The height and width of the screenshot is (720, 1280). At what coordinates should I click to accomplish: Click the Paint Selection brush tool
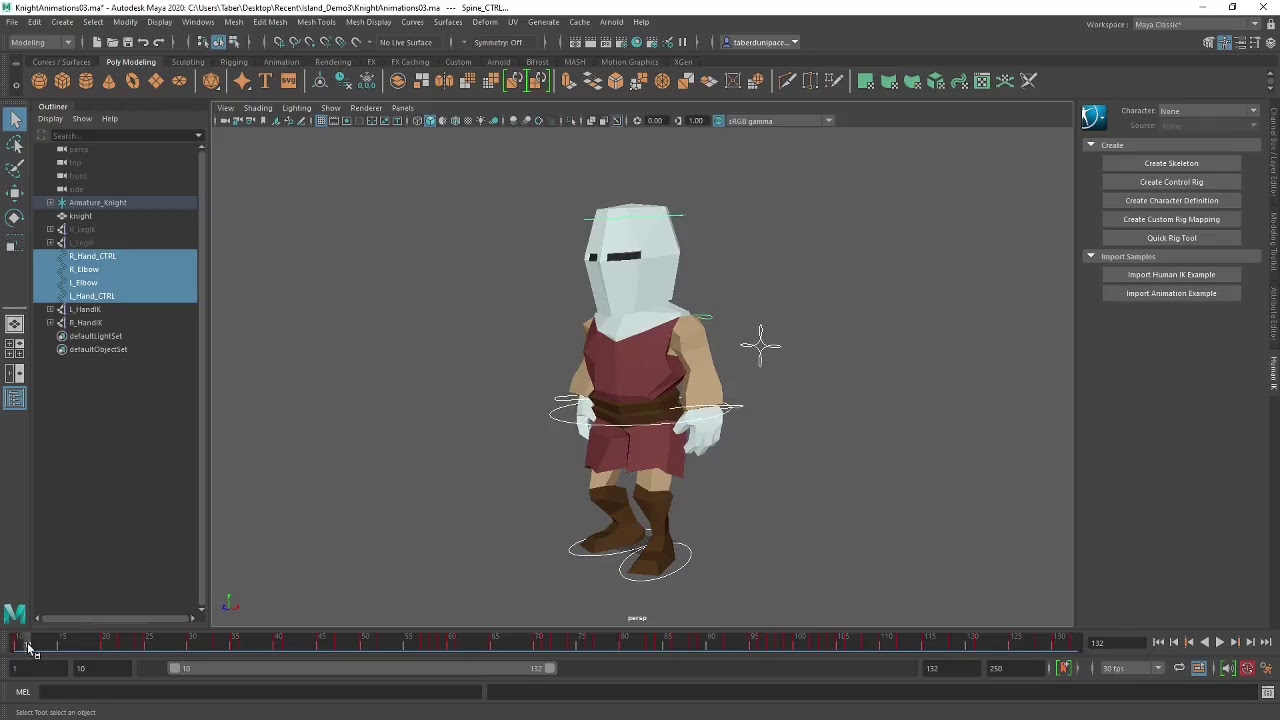click(x=14, y=168)
